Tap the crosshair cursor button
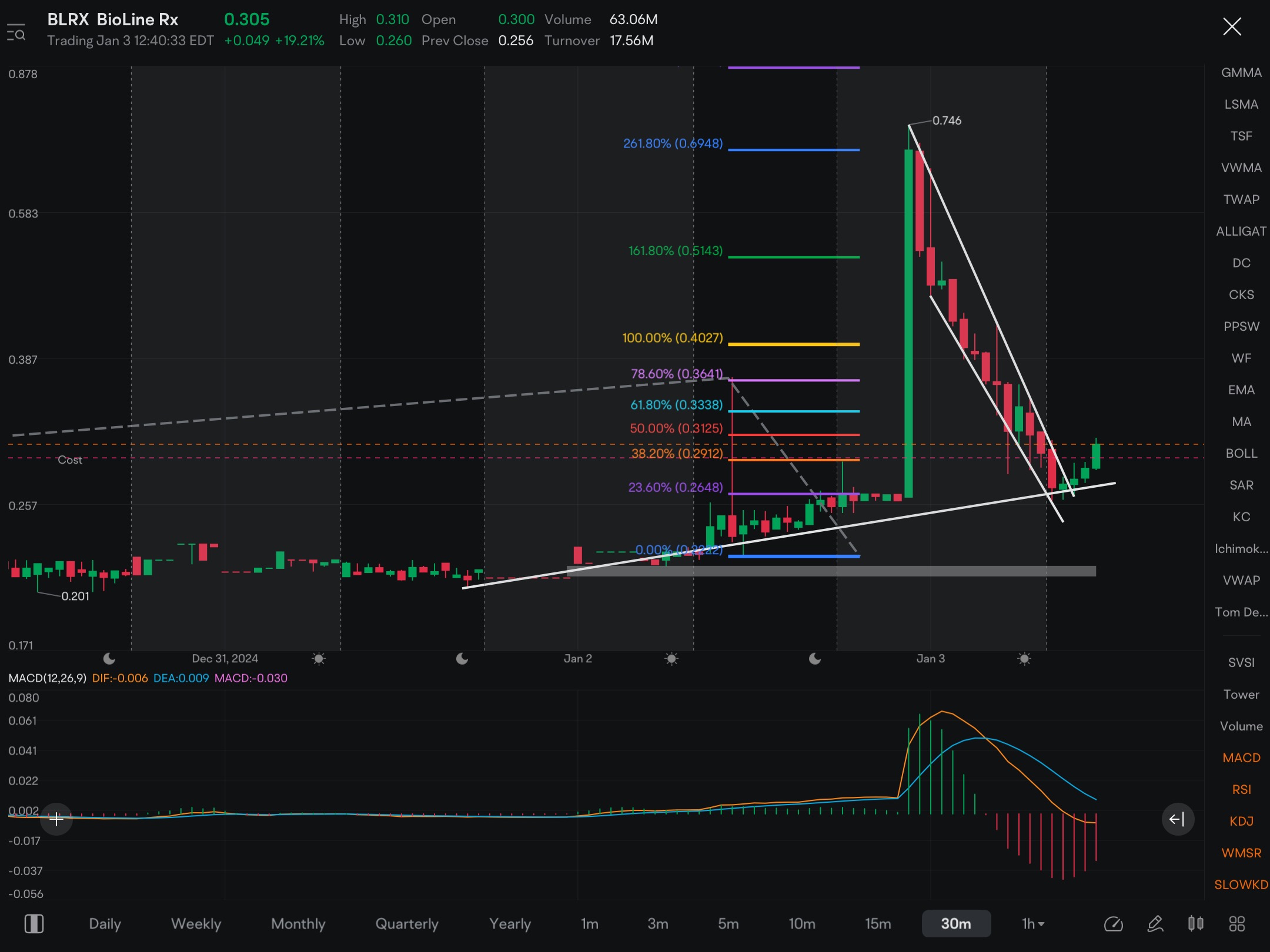 pyautogui.click(x=56, y=819)
